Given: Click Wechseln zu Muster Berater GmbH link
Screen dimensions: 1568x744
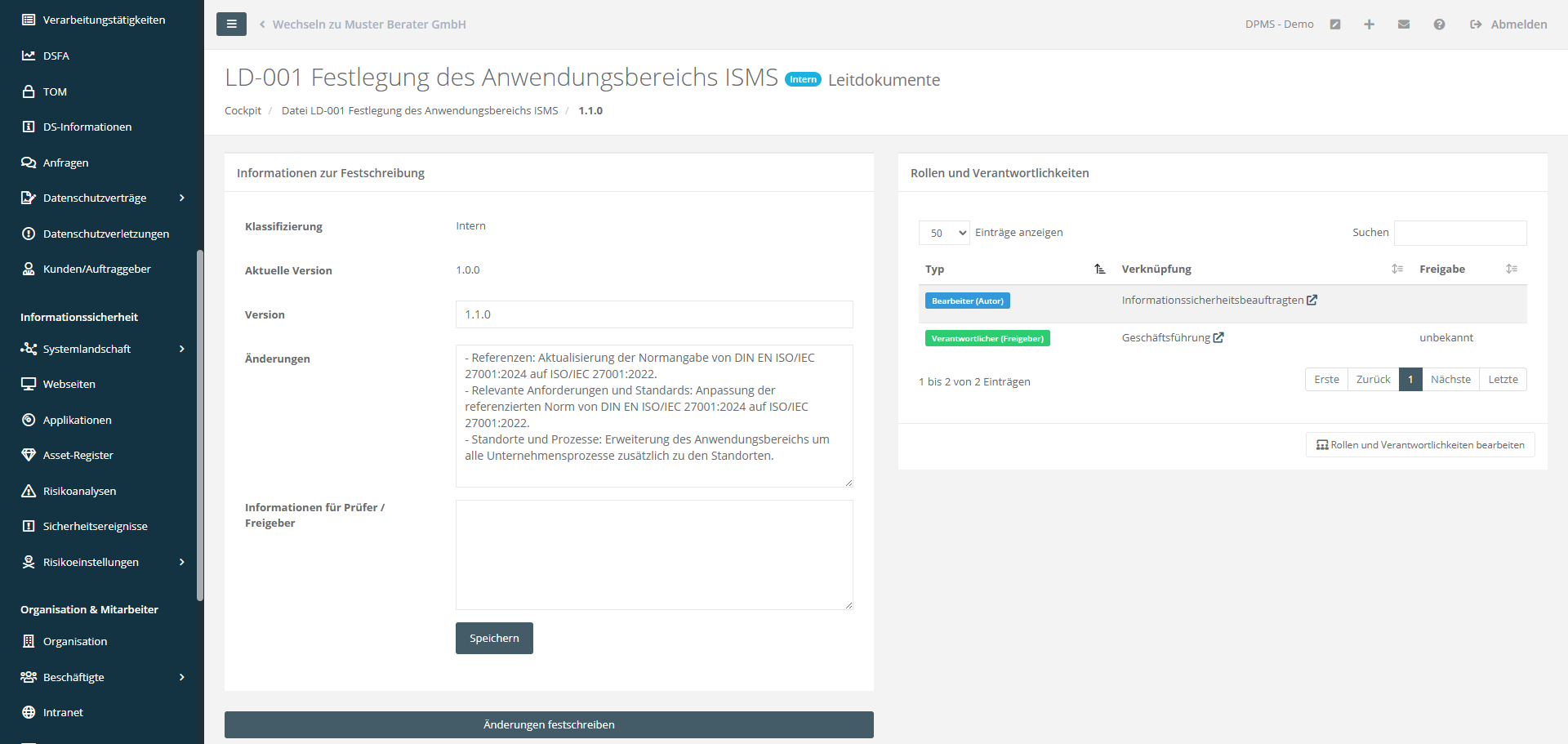Looking at the screenshot, I should [363, 25].
